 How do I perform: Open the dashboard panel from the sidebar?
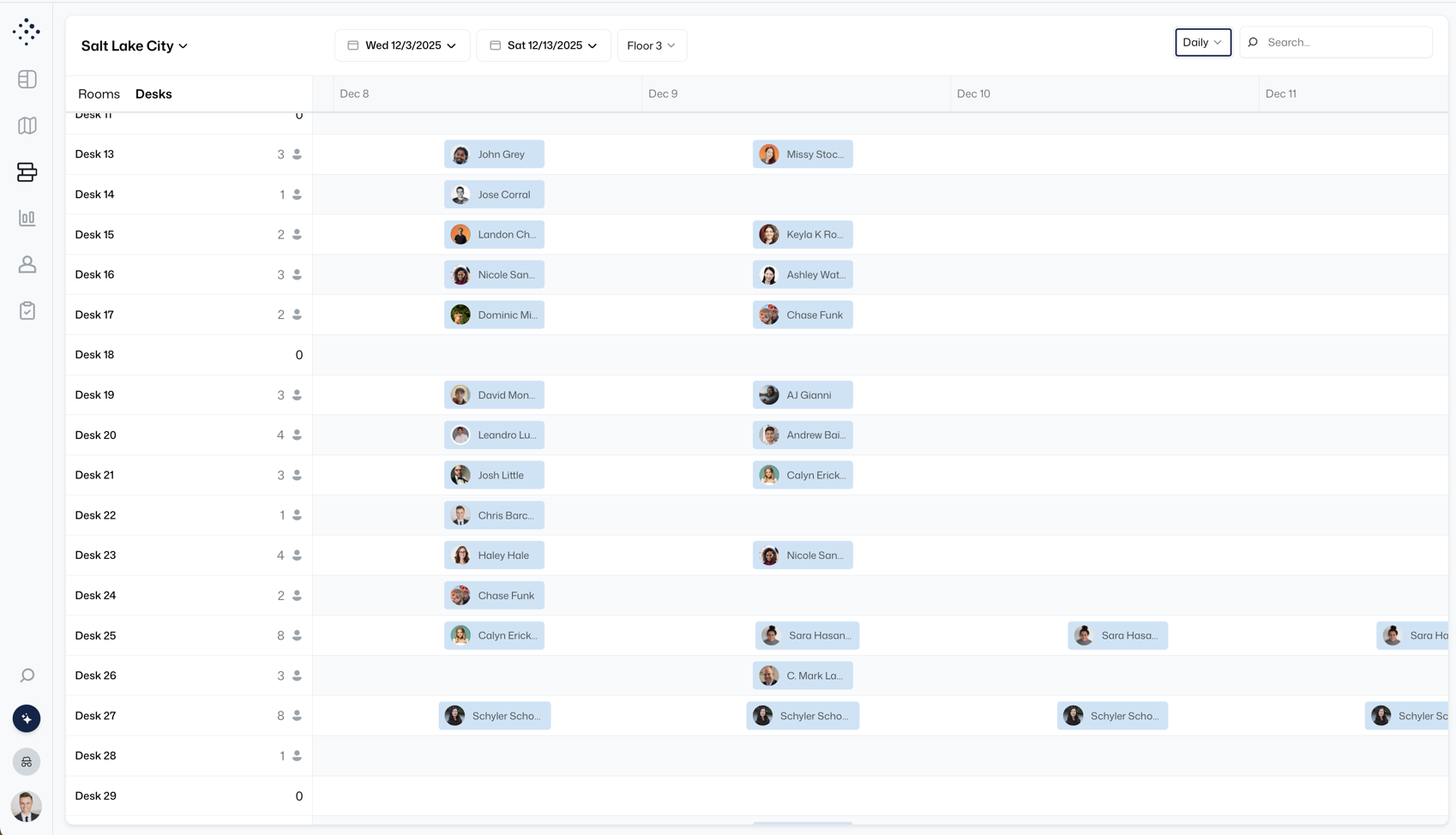tap(27, 79)
